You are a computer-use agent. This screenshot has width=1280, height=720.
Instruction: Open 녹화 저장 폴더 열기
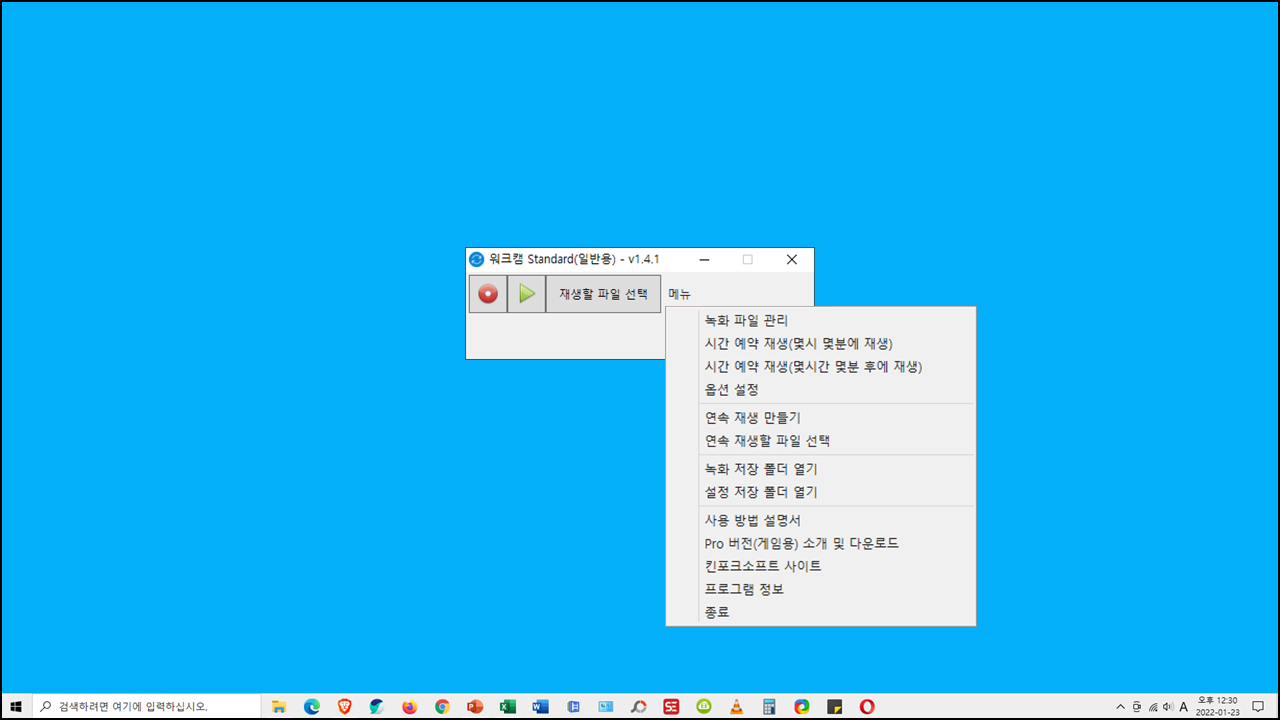pos(820,468)
